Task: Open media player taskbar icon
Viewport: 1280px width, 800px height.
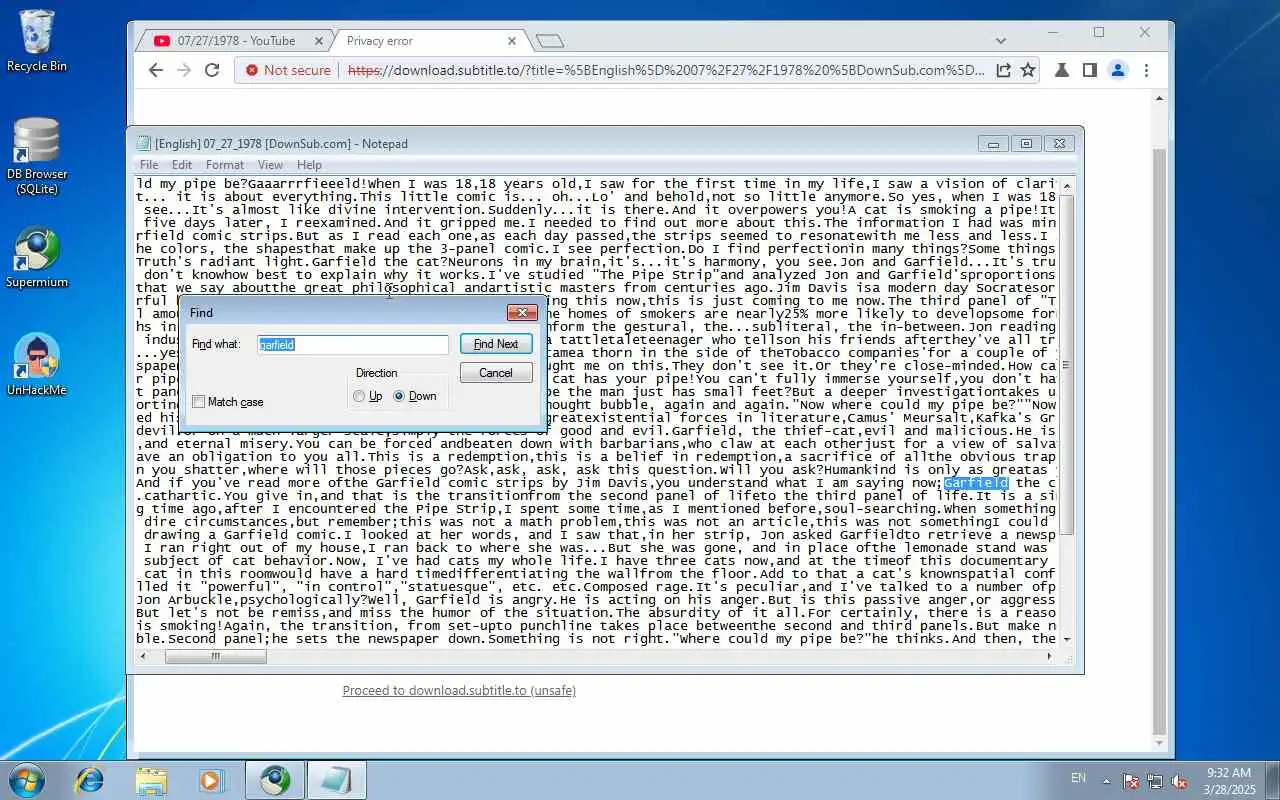Action: (212, 780)
